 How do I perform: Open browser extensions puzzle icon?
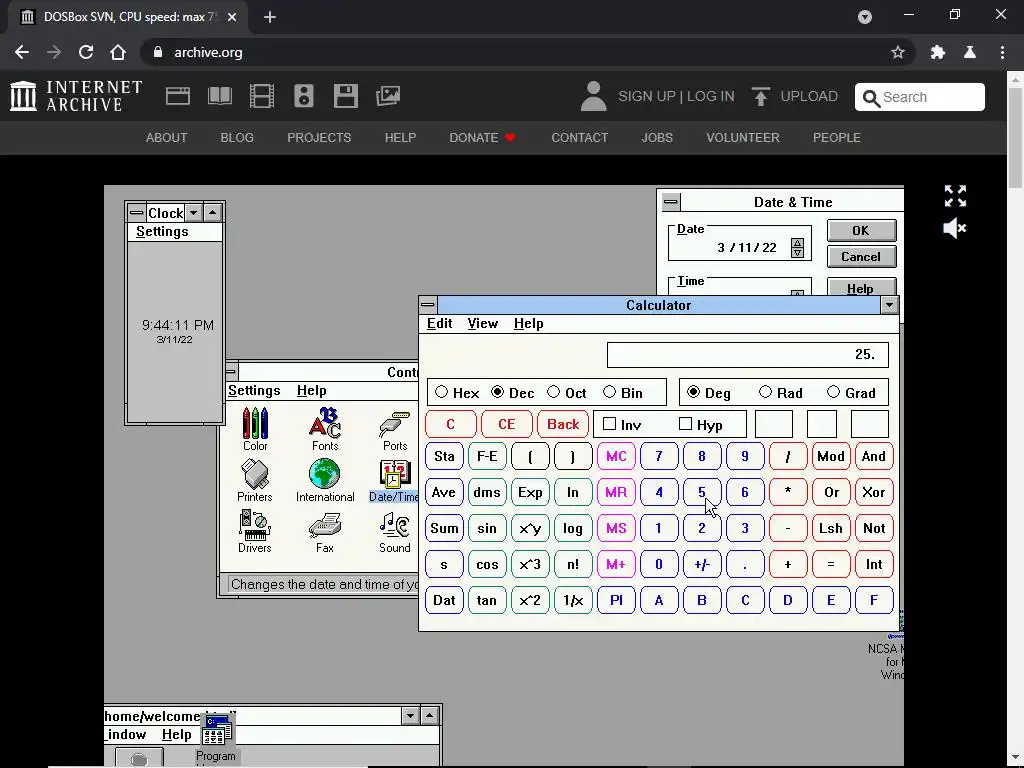tap(938, 52)
